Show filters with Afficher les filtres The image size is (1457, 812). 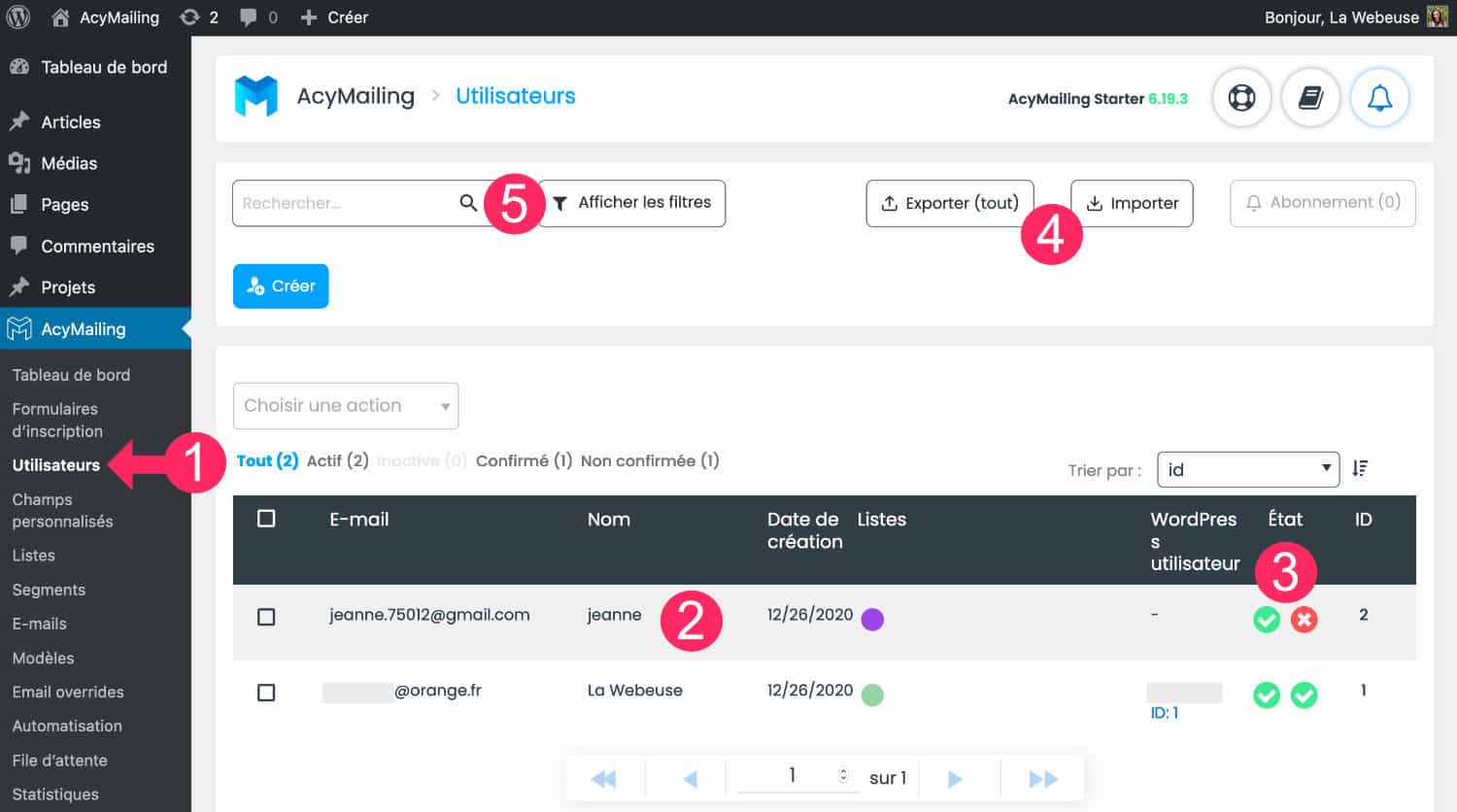631,203
